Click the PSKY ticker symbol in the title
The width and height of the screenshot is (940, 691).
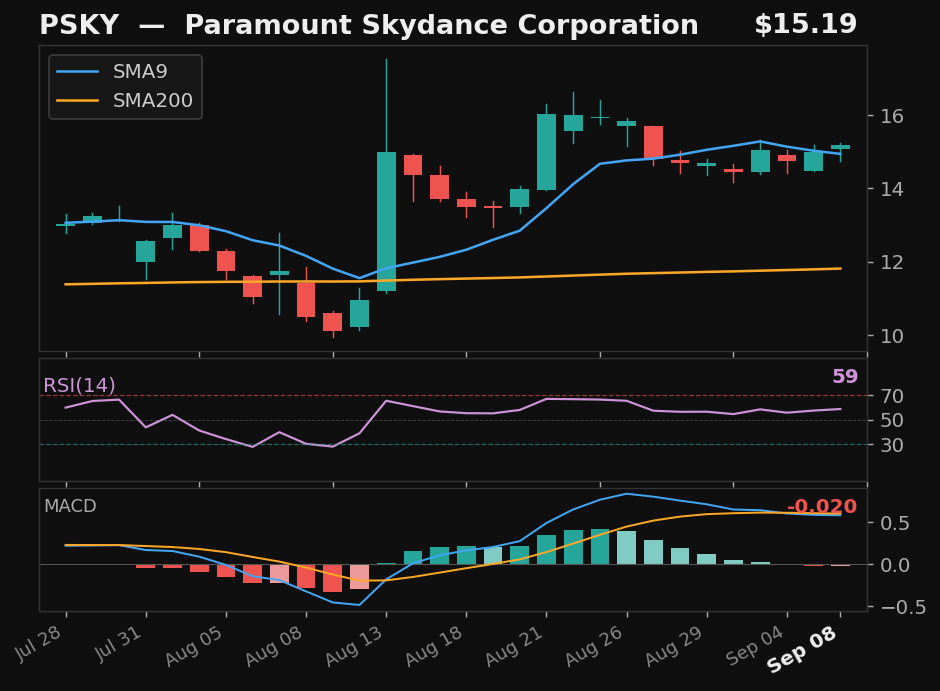click(x=79, y=25)
